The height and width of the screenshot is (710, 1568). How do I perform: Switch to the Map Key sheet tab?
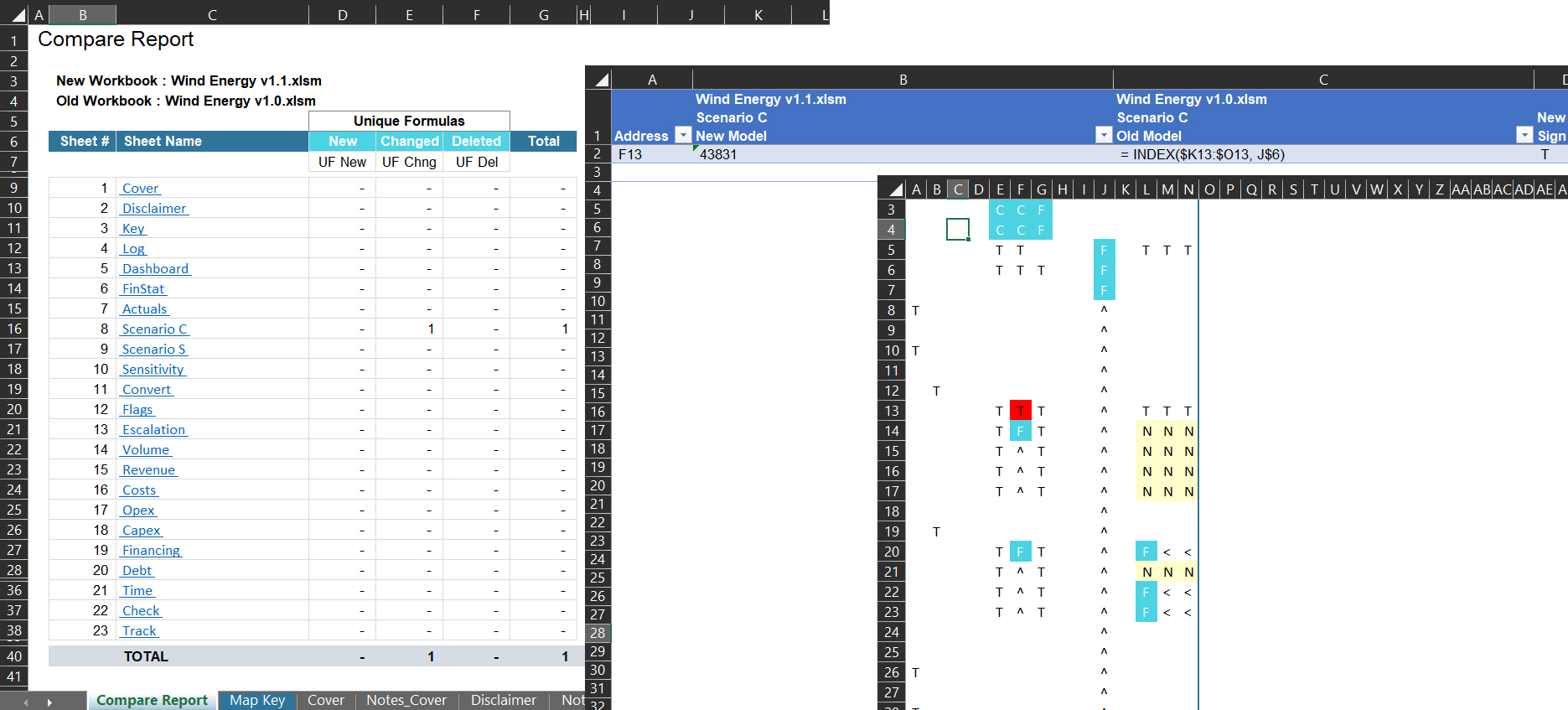257,700
